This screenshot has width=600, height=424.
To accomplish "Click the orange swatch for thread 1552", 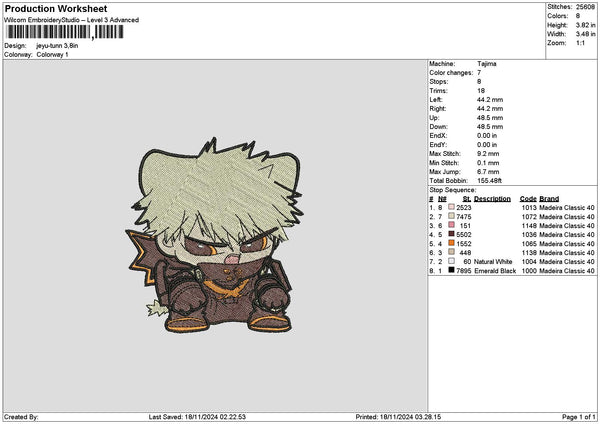I will [x=451, y=243].
